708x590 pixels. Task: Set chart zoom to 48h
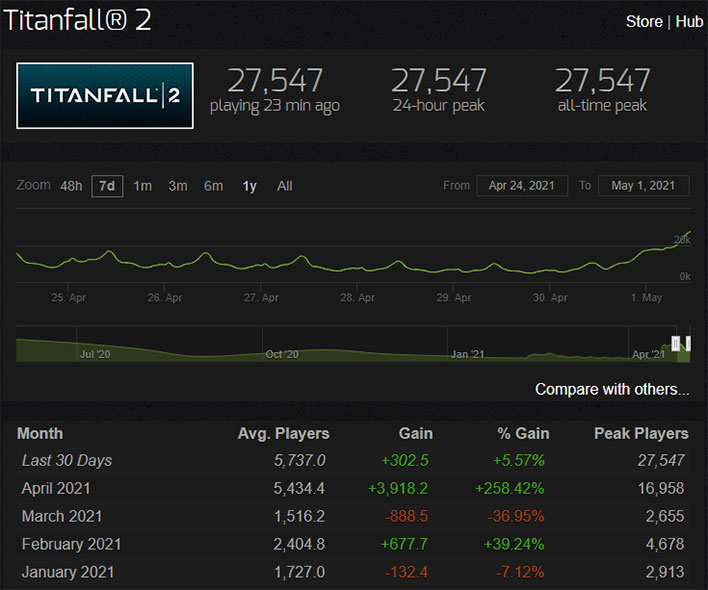(x=71, y=186)
